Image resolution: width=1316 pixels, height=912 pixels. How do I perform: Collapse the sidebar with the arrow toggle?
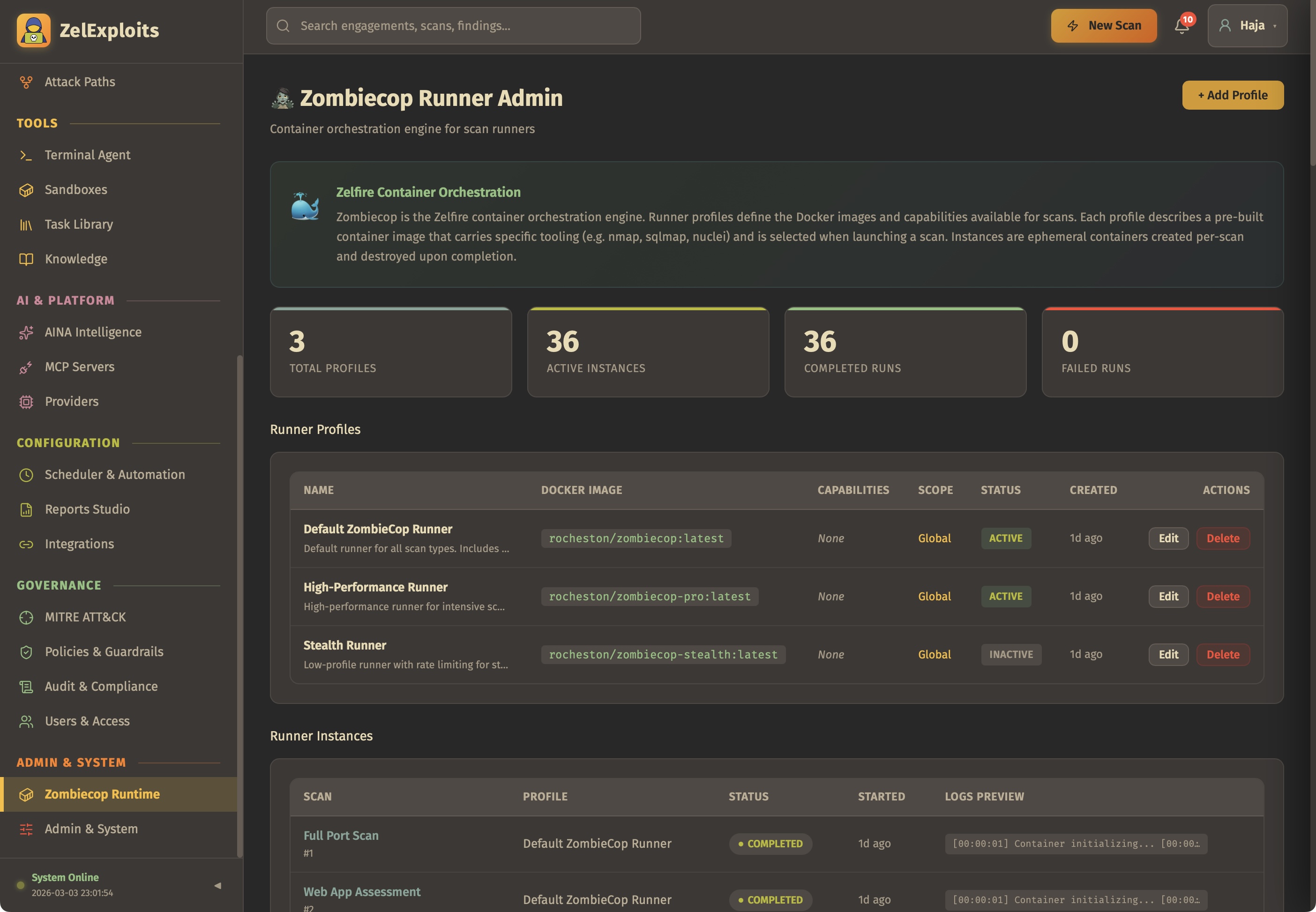pos(218,885)
